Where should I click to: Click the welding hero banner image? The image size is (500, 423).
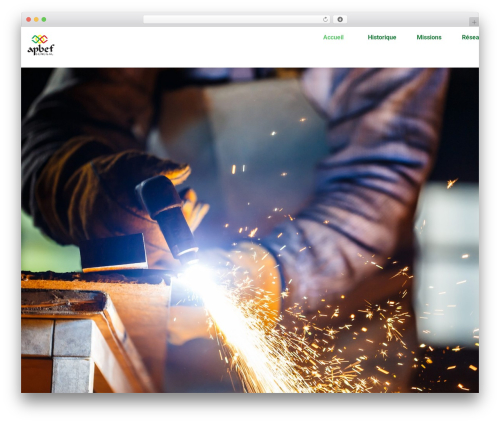point(250,230)
